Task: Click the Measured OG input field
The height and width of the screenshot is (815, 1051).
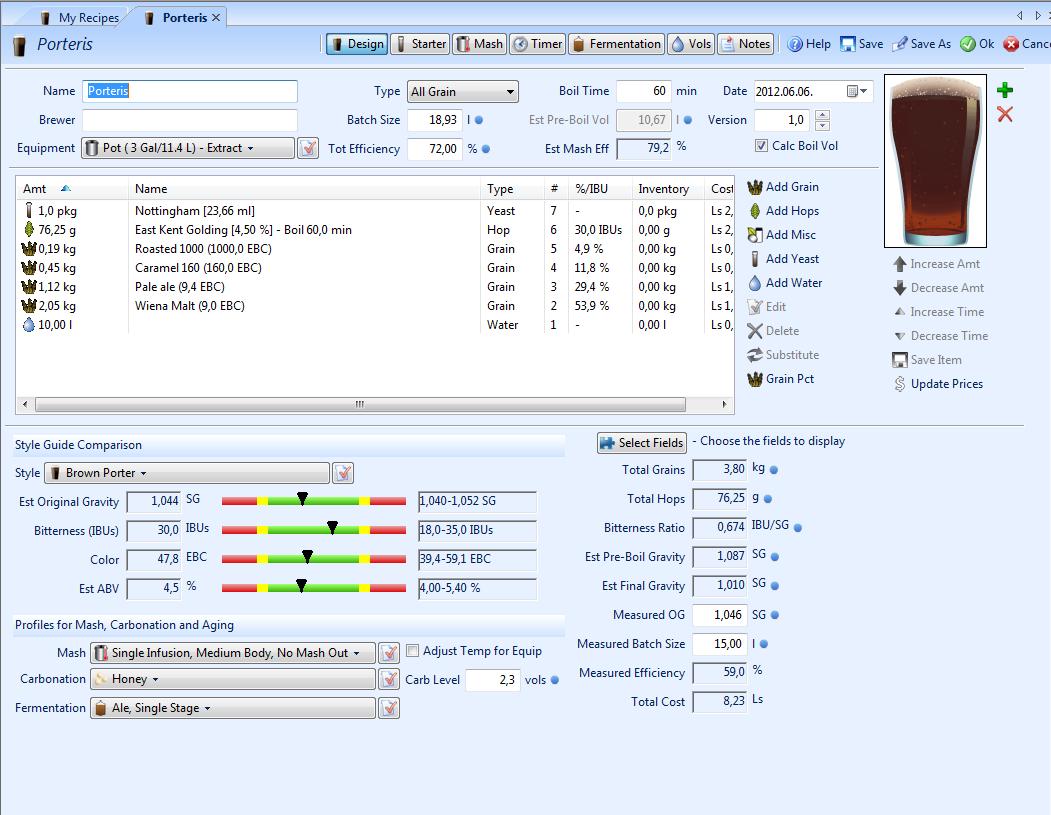Action: [718, 616]
